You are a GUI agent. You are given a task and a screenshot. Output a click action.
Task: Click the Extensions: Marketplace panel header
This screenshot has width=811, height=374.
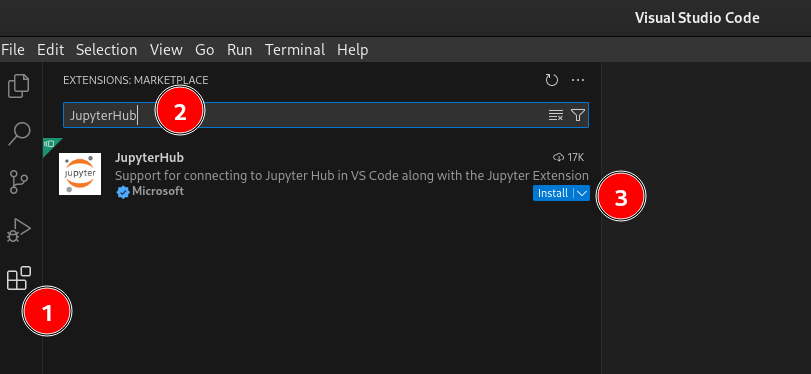coord(136,80)
